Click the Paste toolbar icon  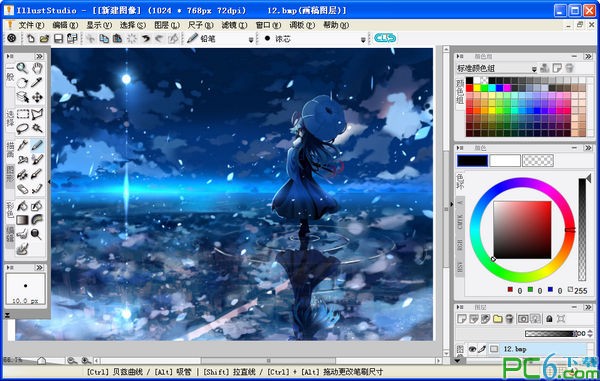click(x=117, y=38)
